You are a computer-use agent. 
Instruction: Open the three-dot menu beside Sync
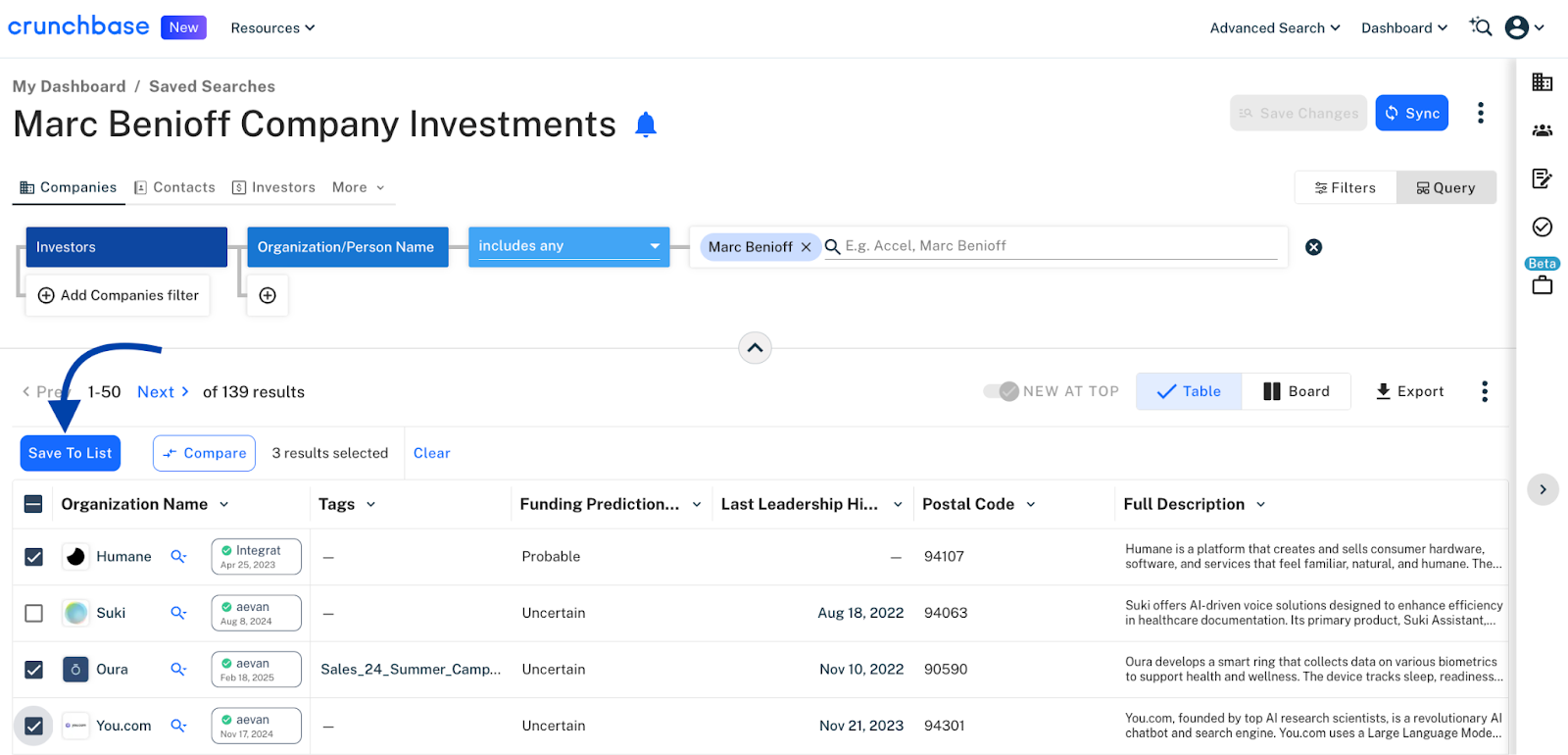[x=1480, y=113]
